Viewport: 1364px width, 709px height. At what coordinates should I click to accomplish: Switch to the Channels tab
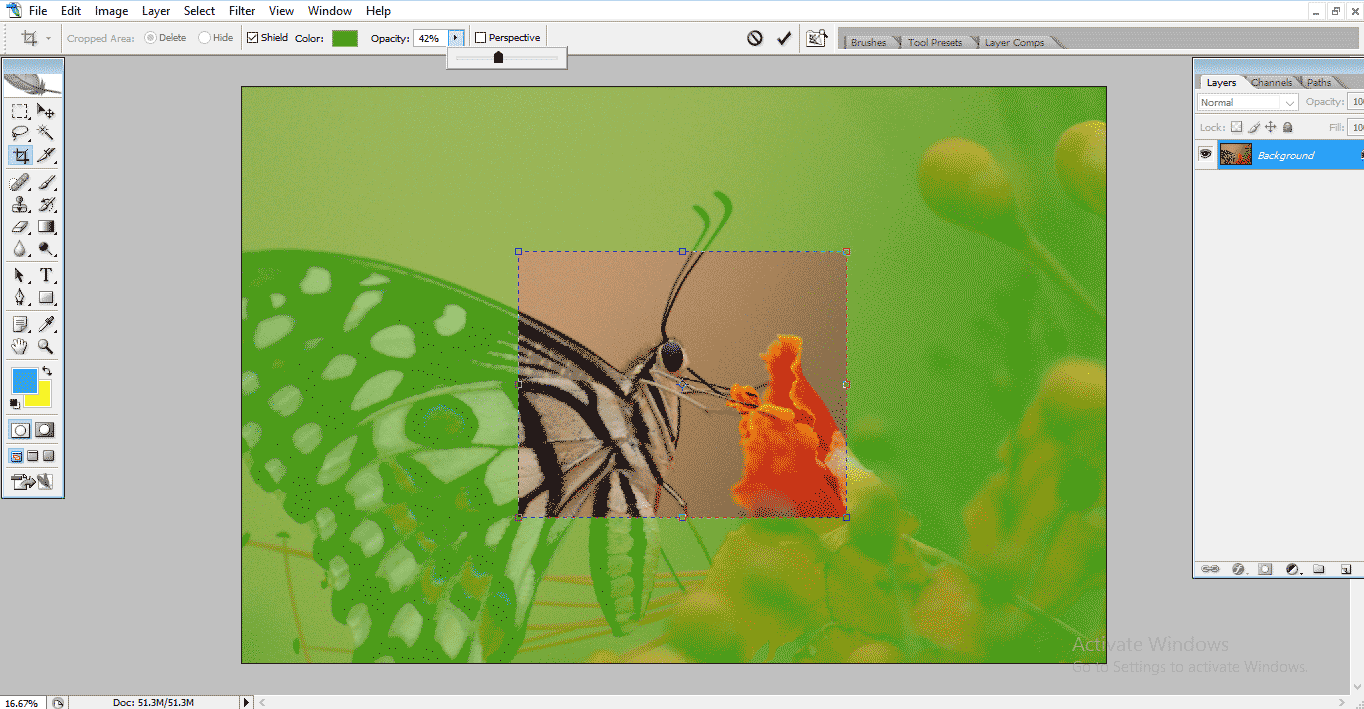coord(1271,83)
